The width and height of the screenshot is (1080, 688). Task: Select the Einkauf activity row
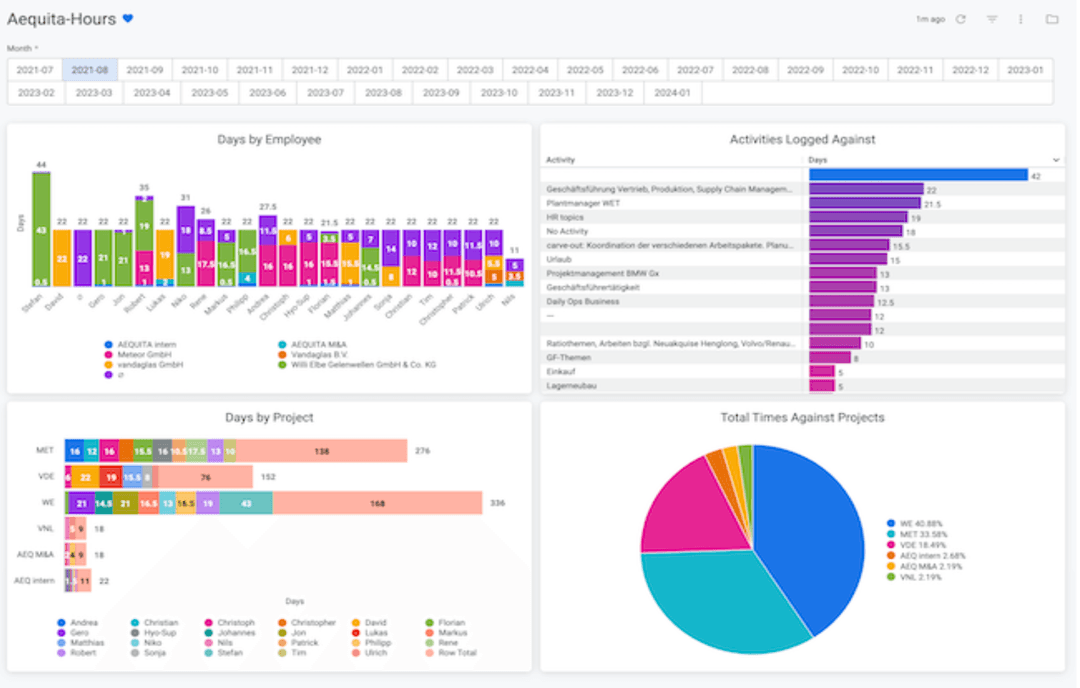click(x=802, y=372)
